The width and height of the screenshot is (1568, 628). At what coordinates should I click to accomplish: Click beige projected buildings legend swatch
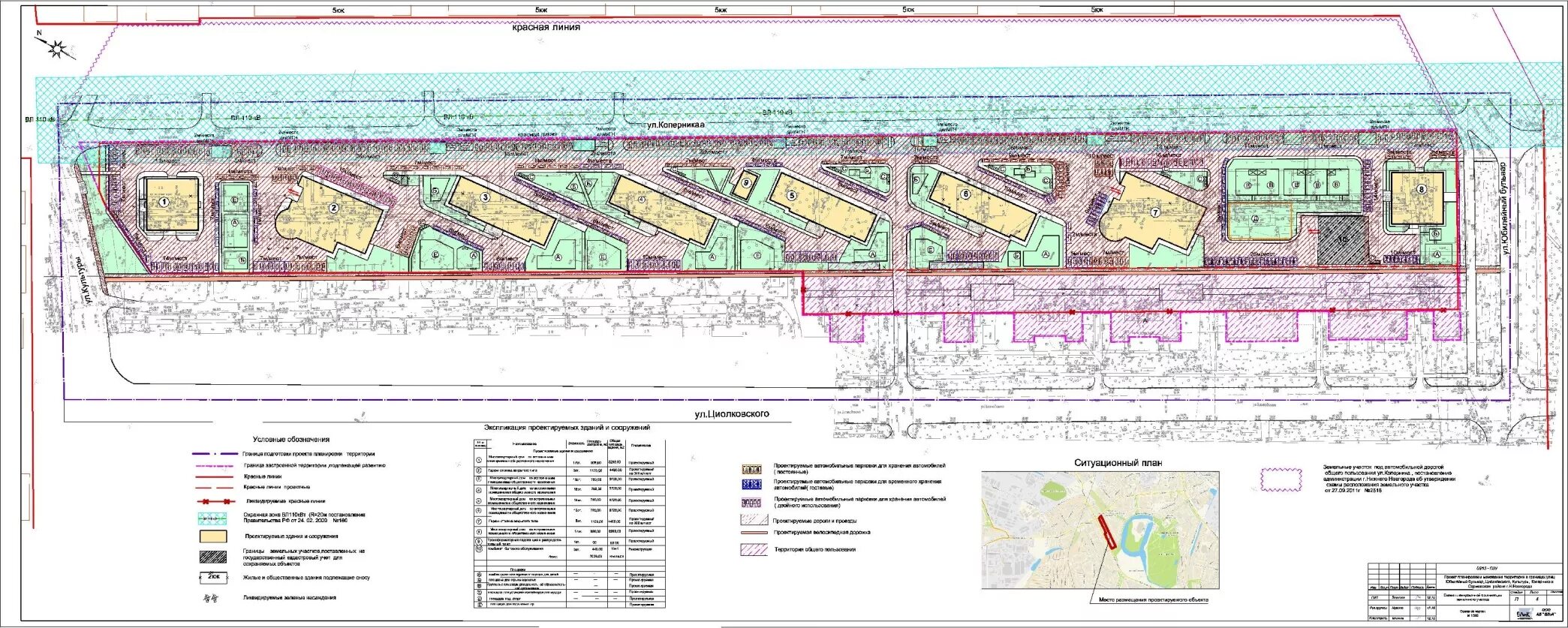213,536
